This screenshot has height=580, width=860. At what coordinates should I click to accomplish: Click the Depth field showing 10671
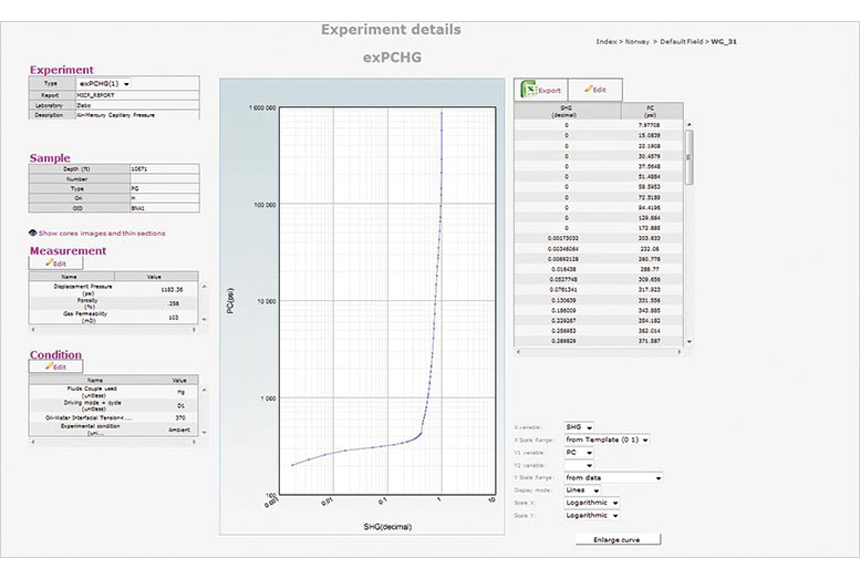165,169
